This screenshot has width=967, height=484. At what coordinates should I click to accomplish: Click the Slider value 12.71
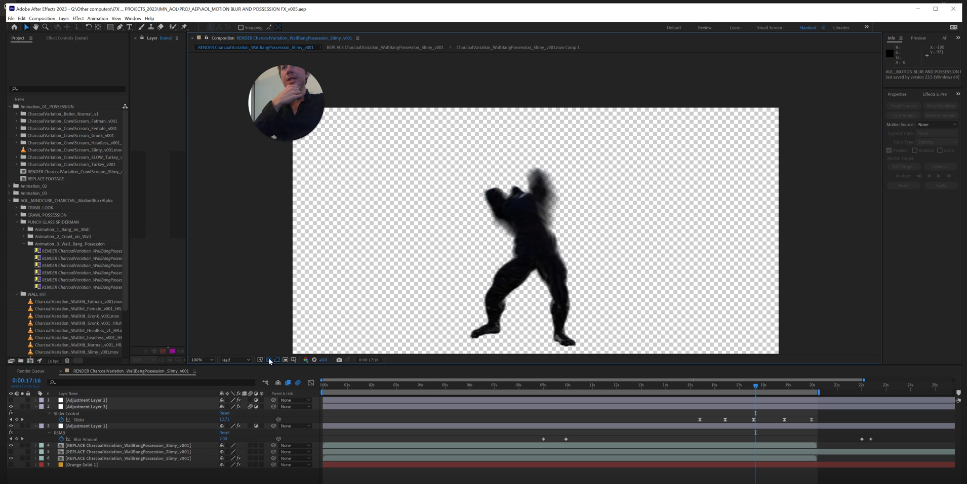pos(224,420)
